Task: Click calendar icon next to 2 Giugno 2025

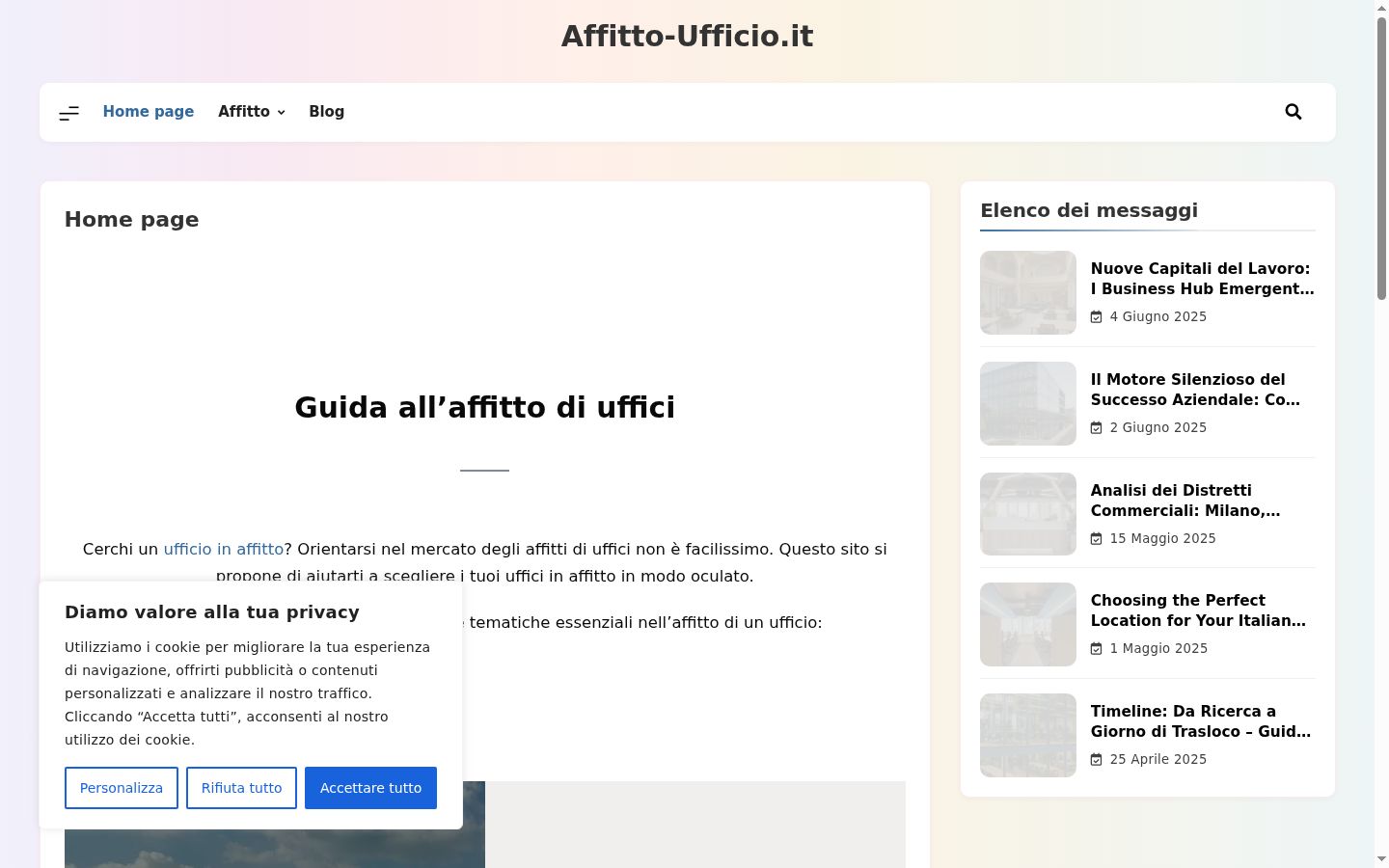Action: 1097,428
